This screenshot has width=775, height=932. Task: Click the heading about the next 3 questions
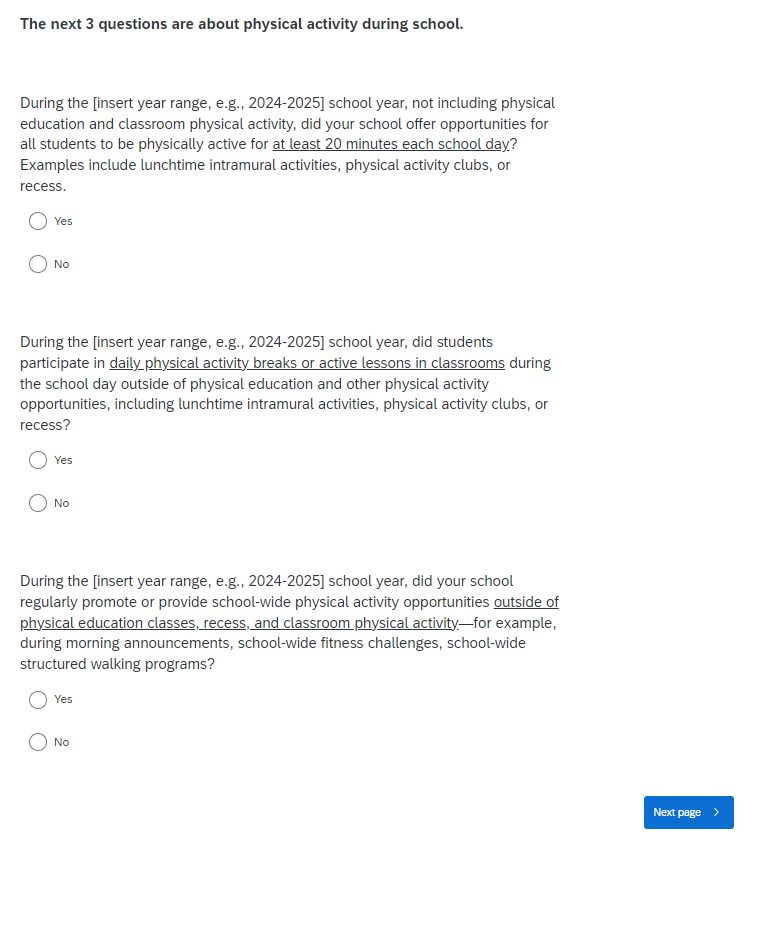[241, 24]
